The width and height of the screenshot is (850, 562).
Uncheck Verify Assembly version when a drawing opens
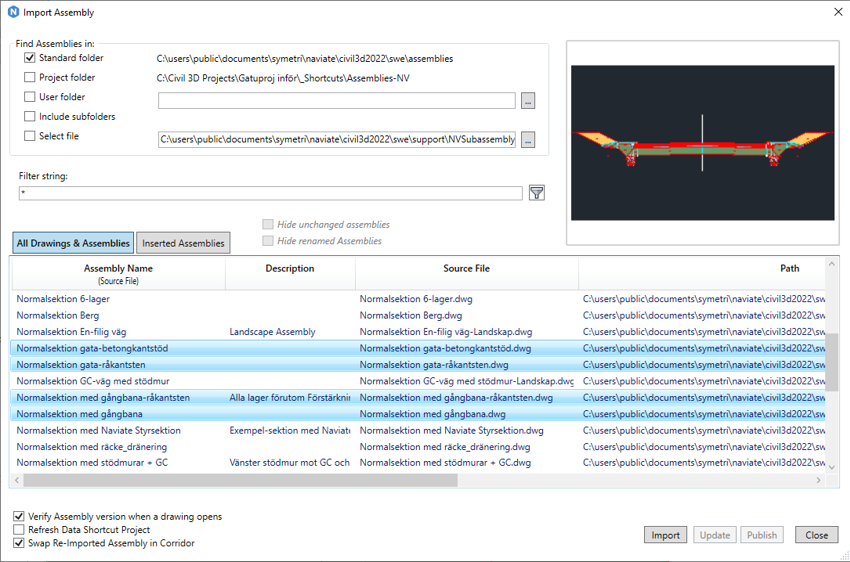click(19, 516)
